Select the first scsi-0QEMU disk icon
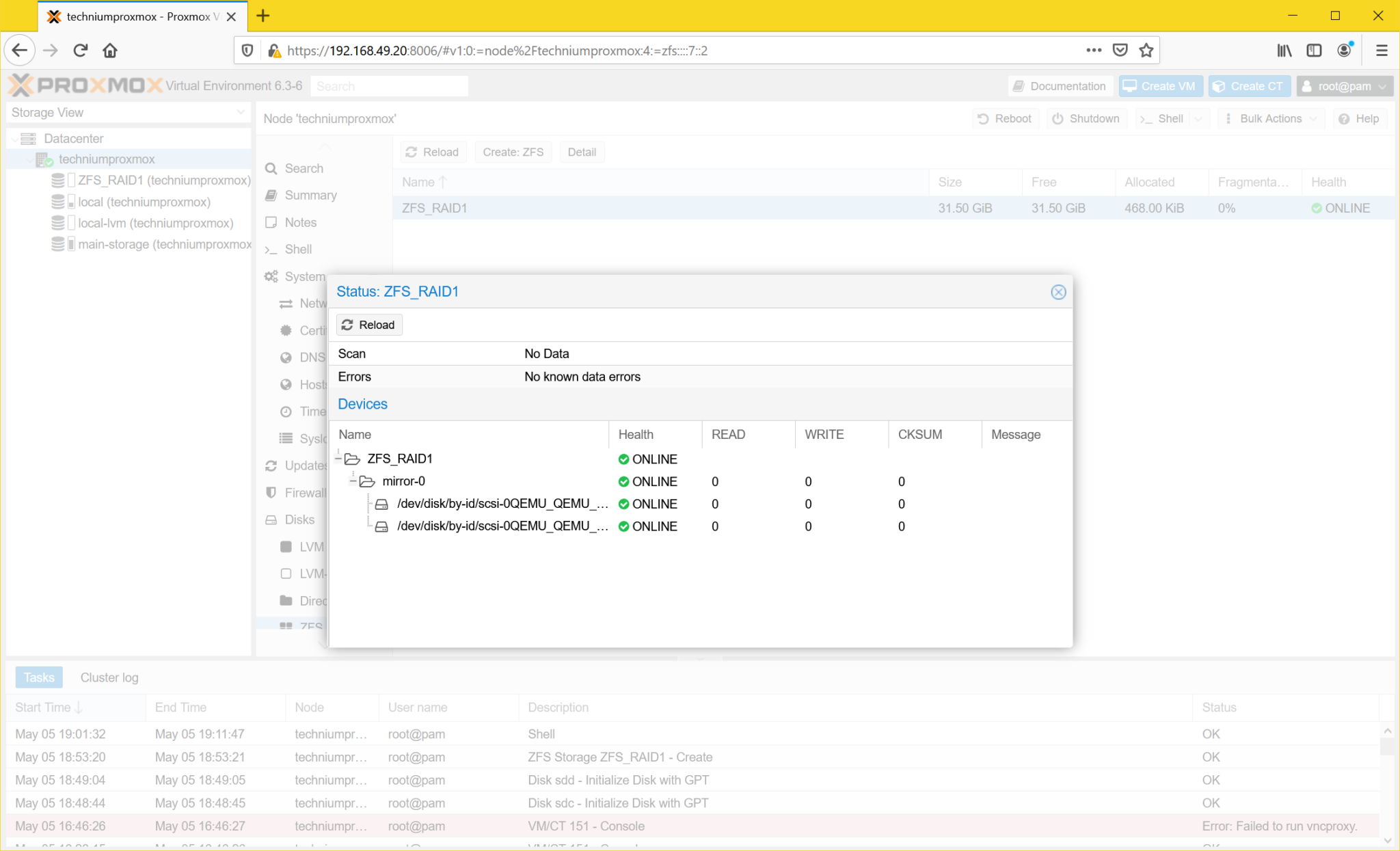 [381, 504]
